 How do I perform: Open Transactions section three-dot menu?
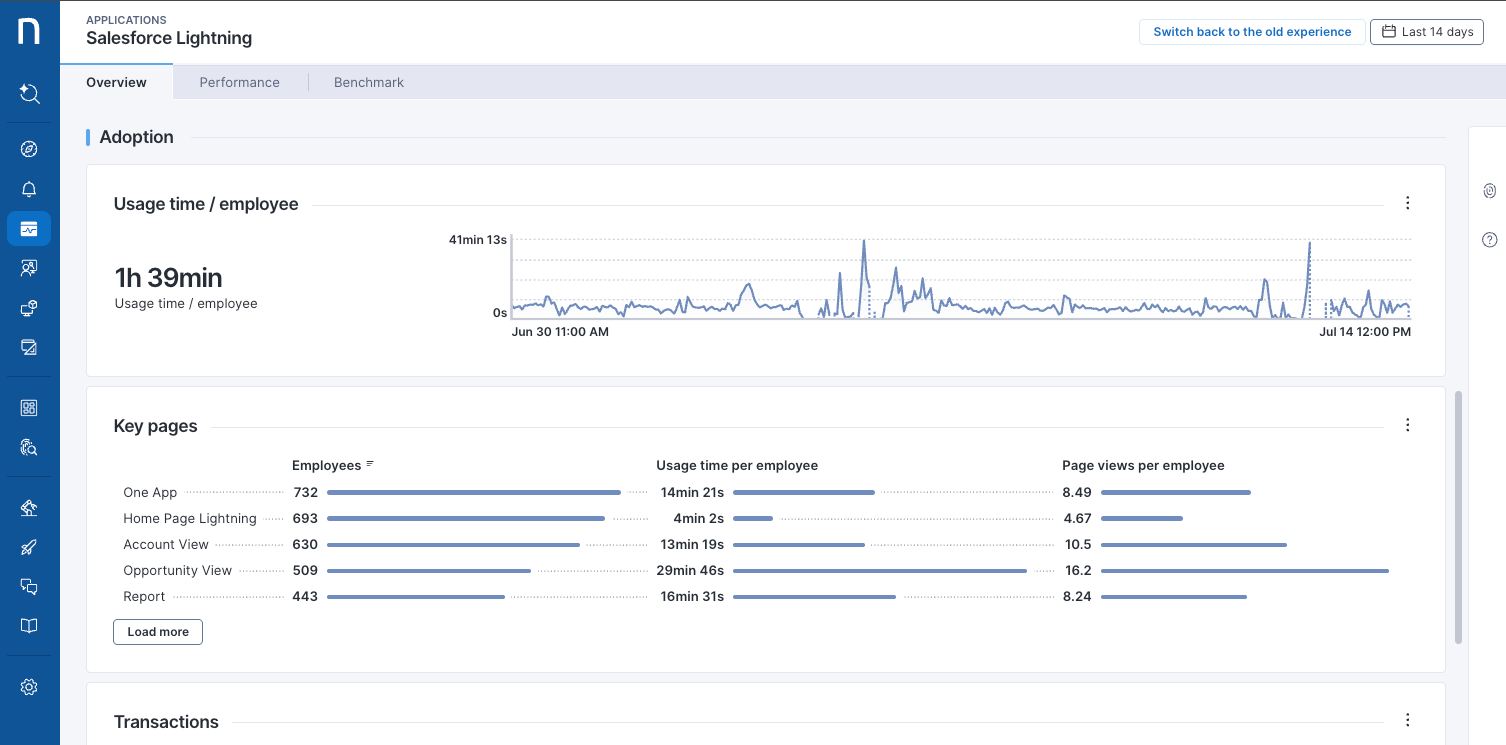(x=1407, y=720)
